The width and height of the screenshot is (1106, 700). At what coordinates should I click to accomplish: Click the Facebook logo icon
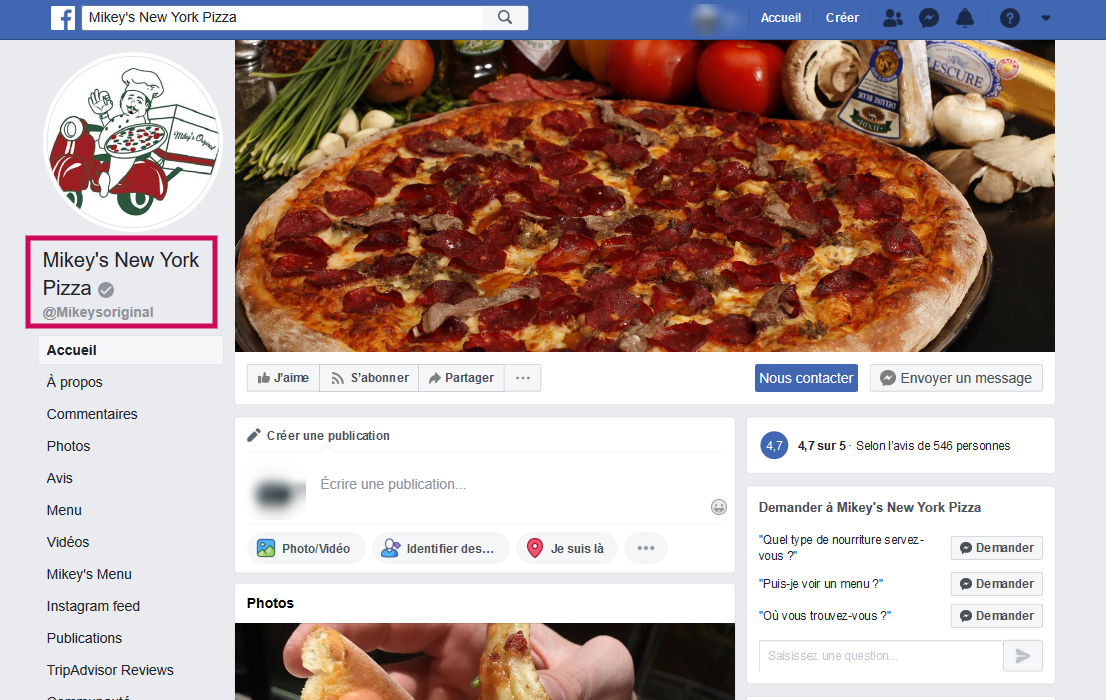(63, 18)
